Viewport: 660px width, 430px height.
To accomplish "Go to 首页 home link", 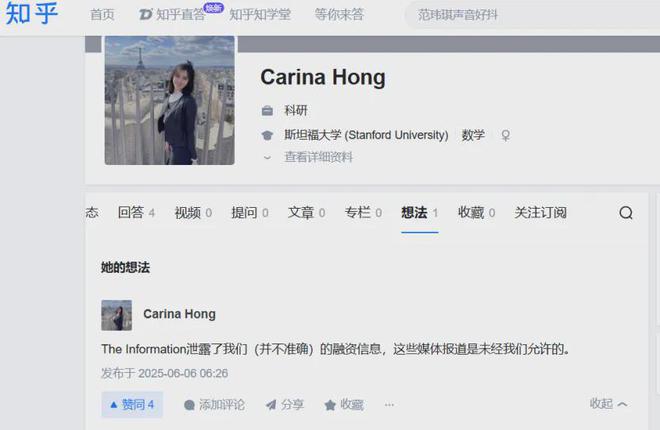I will tap(102, 15).
